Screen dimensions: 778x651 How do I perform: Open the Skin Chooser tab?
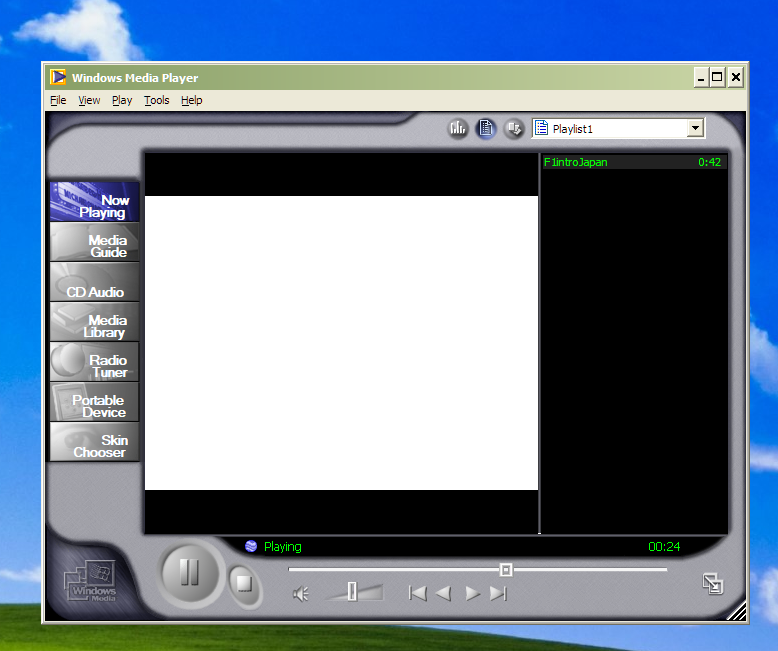94,442
